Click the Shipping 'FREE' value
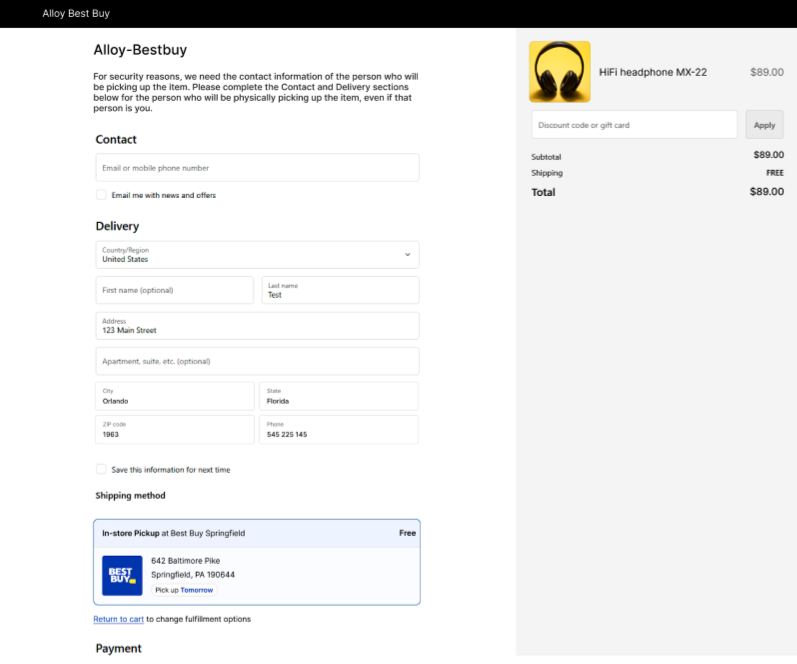797x664 pixels. (x=775, y=173)
